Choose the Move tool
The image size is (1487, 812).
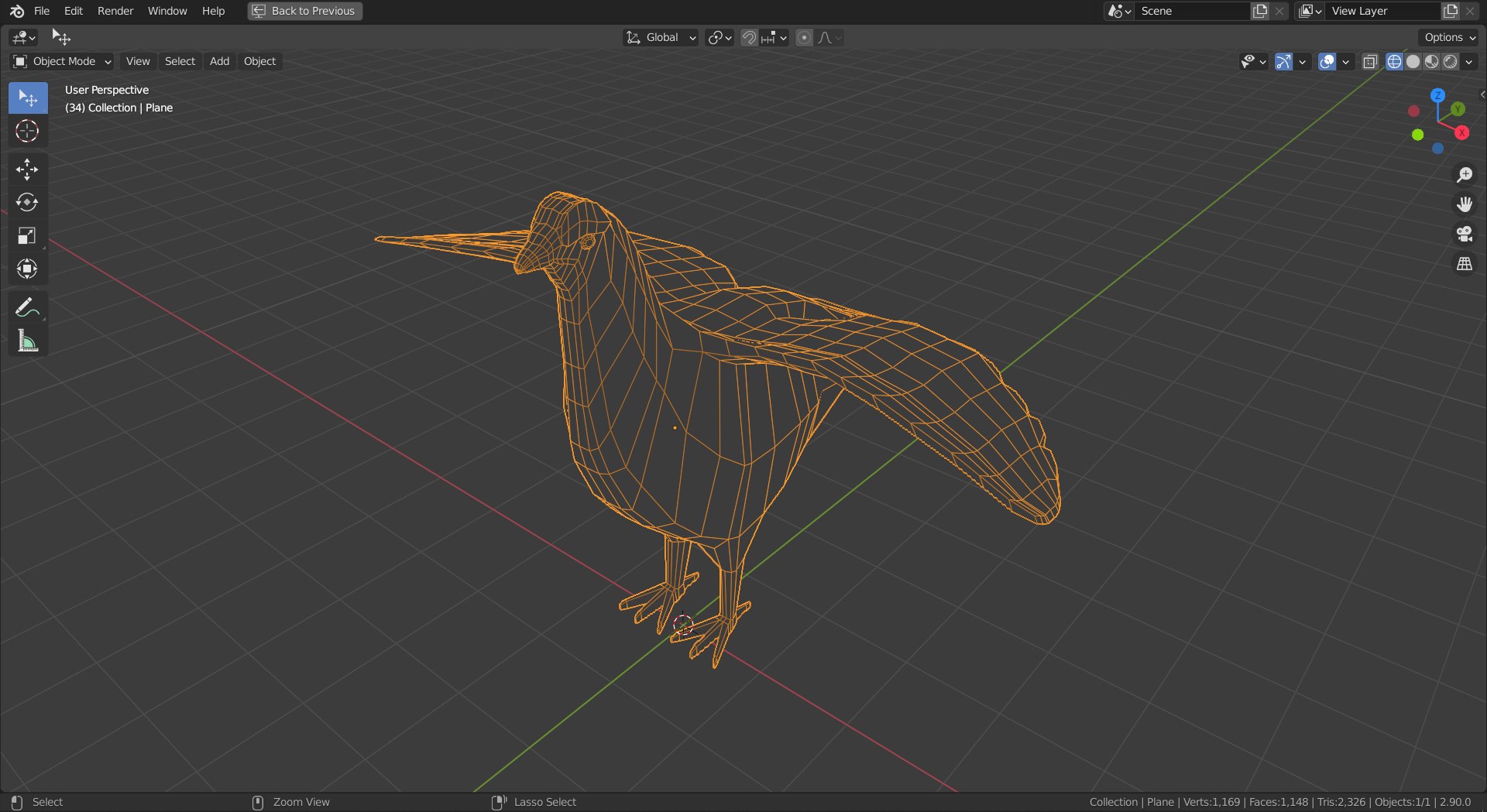28,170
